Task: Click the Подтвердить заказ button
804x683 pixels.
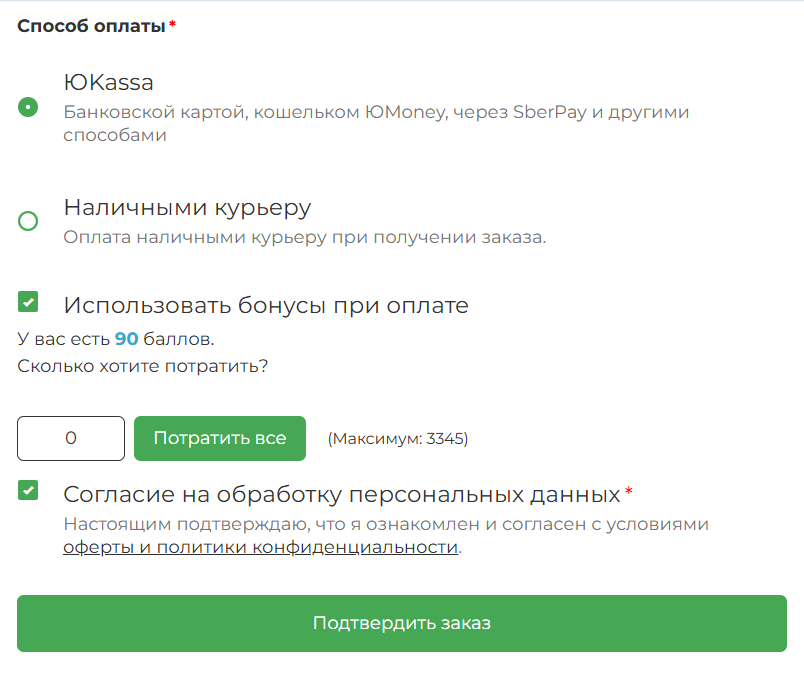Action: coord(402,624)
